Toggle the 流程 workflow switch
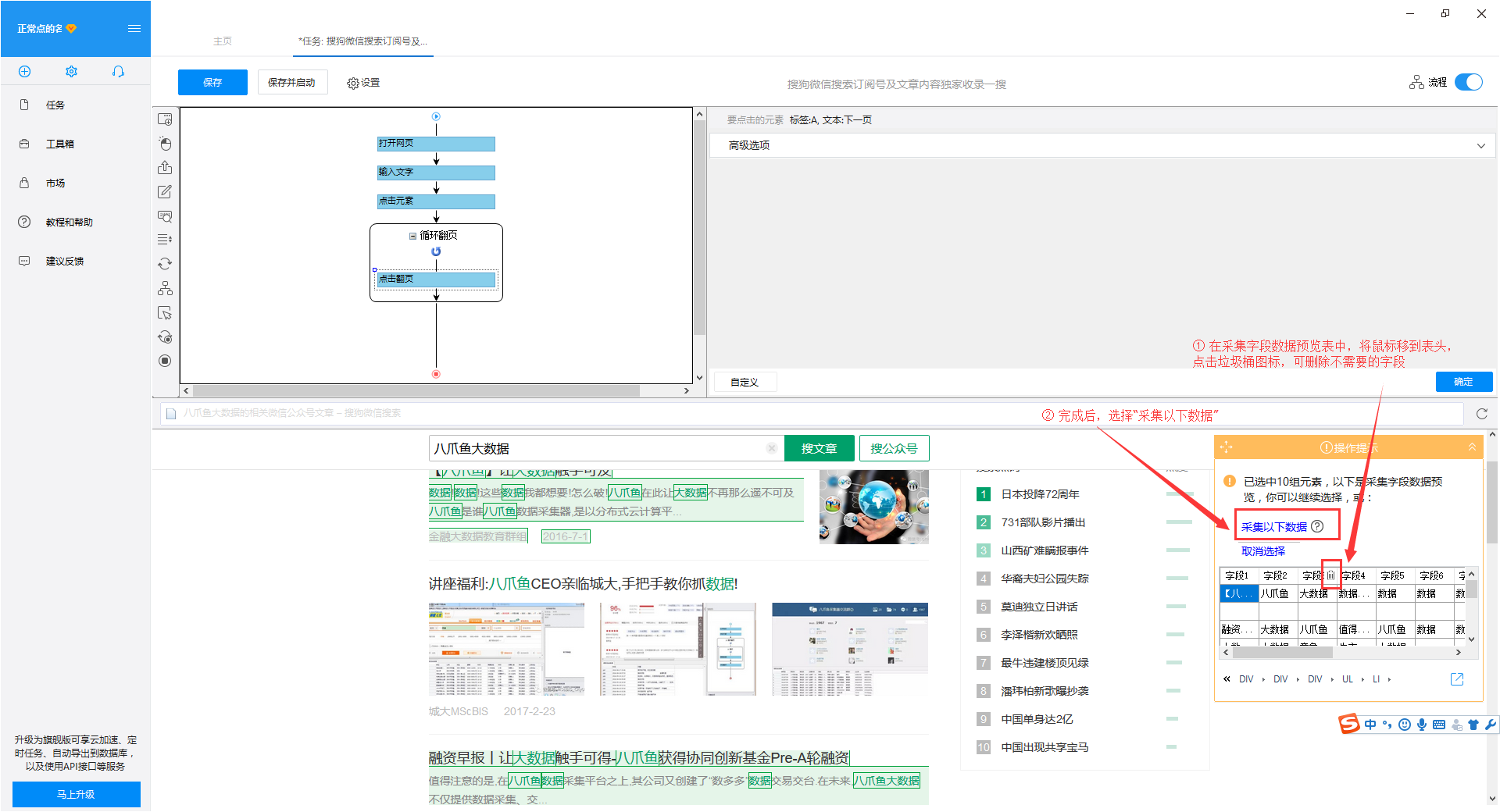1500x812 pixels. [1469, 82]
